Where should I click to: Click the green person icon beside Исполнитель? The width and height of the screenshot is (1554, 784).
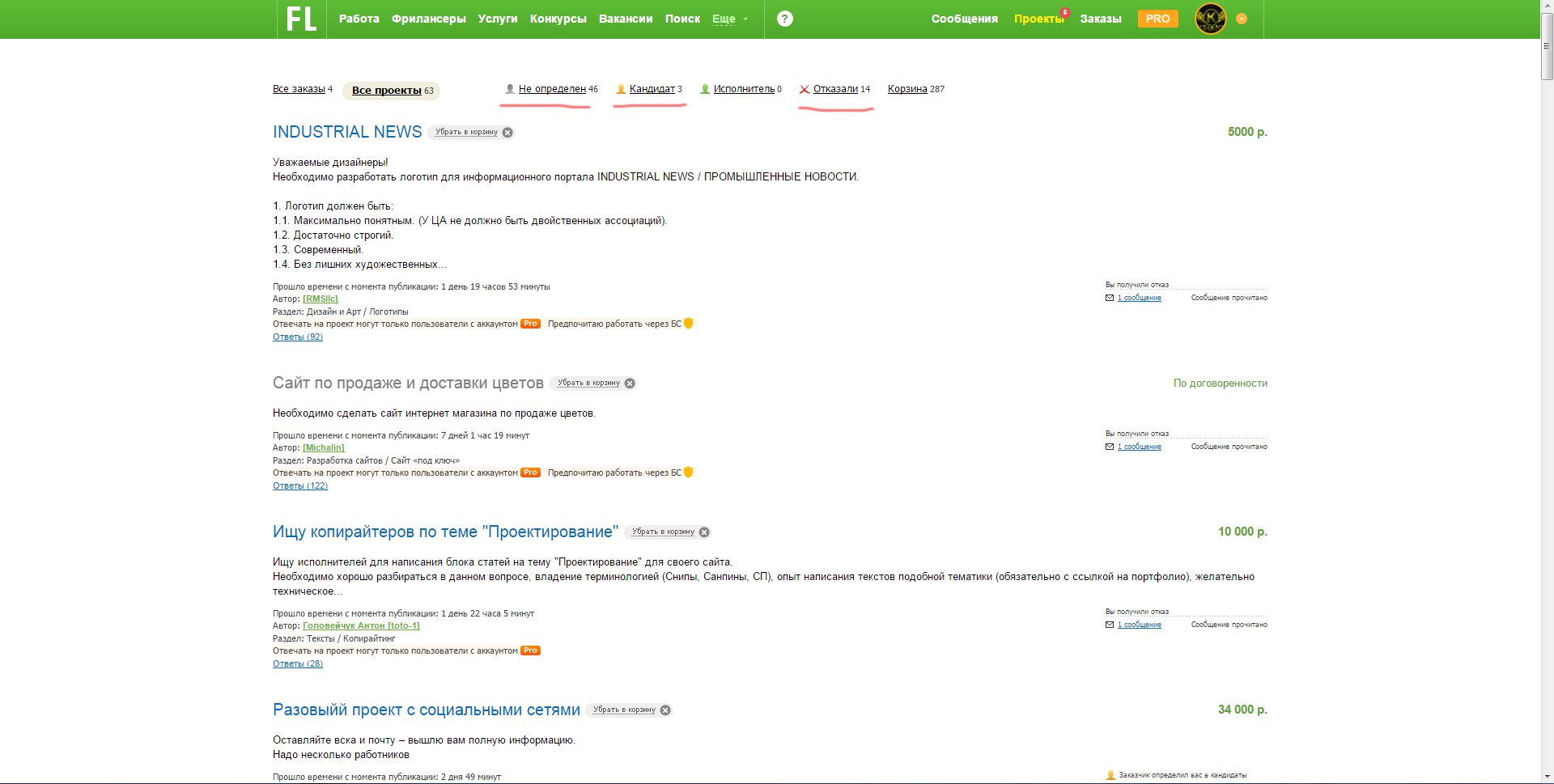[705, 89]
